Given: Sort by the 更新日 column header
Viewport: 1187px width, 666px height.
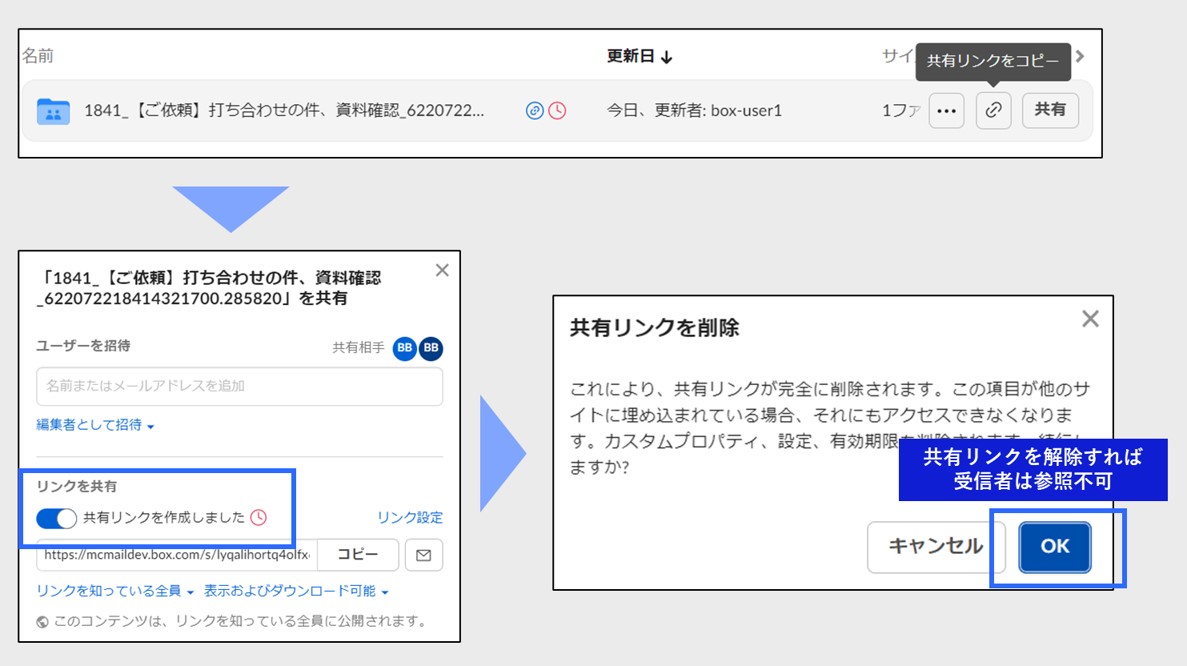Looking at the screenshot, I should (639, 57).
